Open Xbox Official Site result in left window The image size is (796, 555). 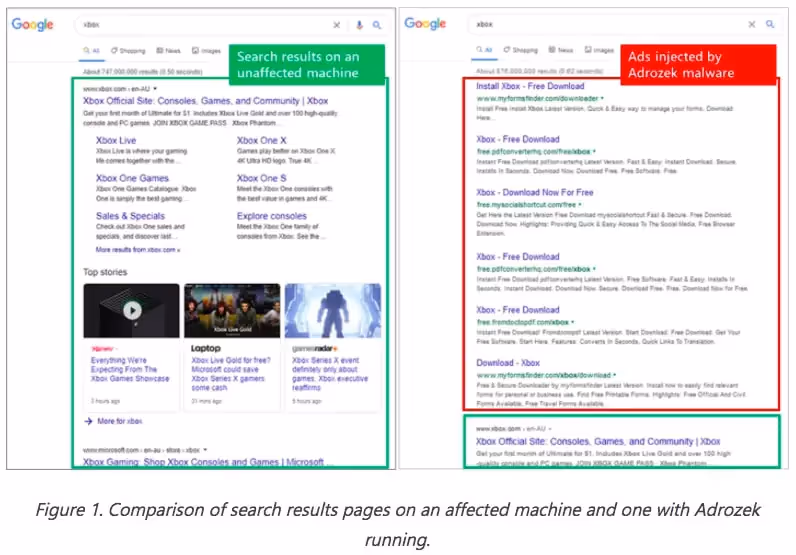coord(206,101)
